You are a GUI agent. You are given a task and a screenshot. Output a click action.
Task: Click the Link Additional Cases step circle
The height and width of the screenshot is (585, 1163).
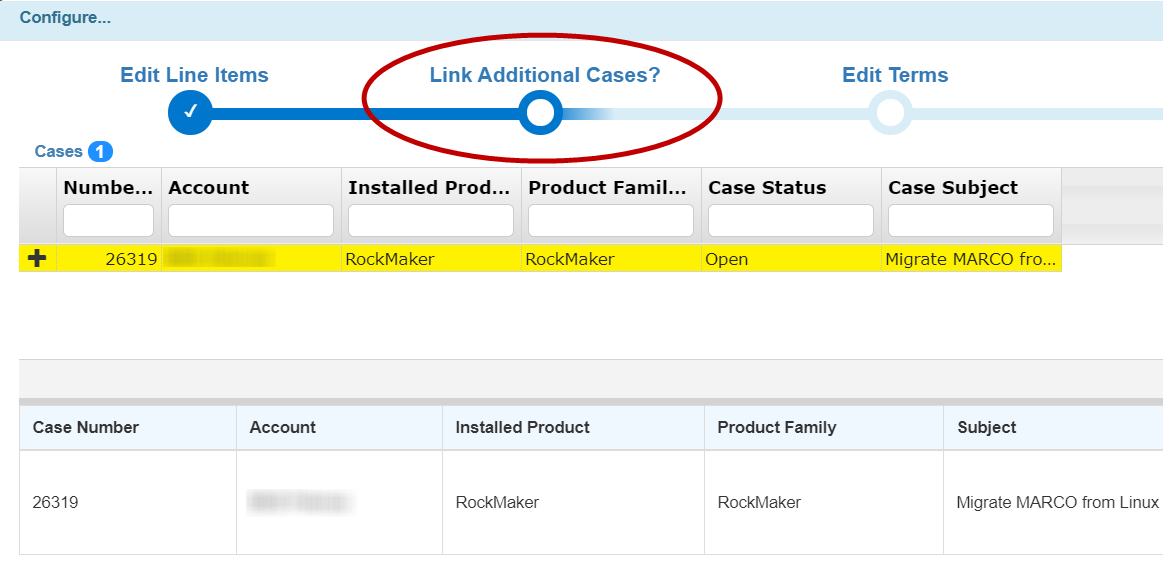[540, 113]
